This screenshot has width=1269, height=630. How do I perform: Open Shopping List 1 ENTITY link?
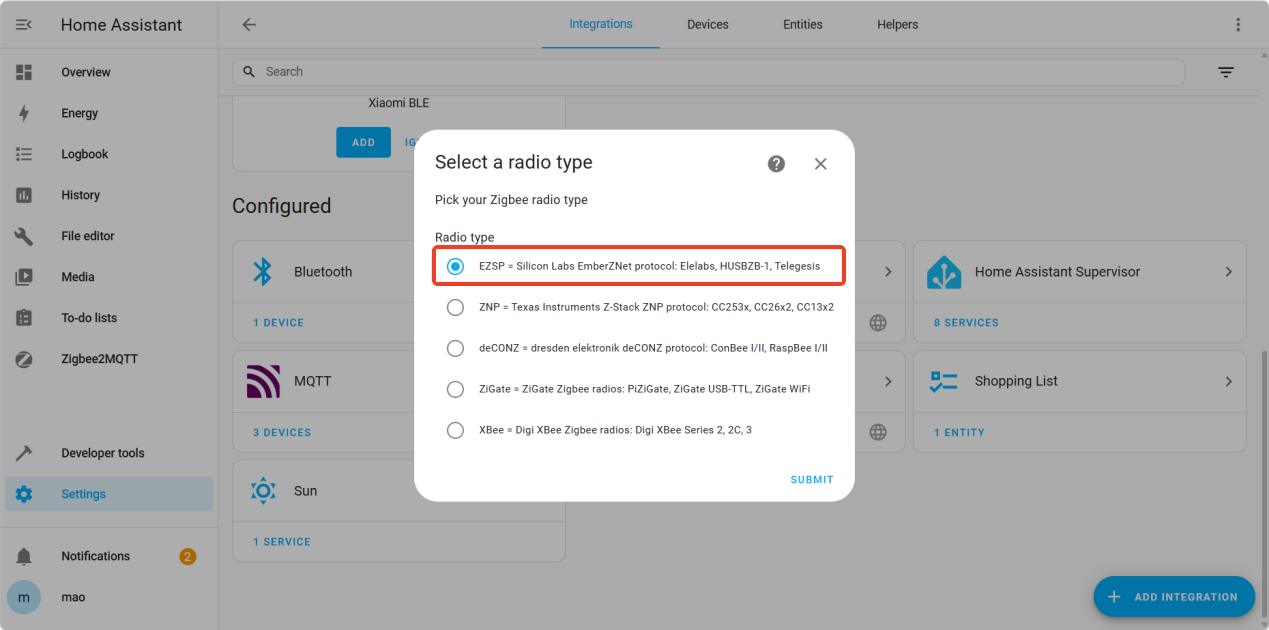pyautogui.click(x=959, y=433)
